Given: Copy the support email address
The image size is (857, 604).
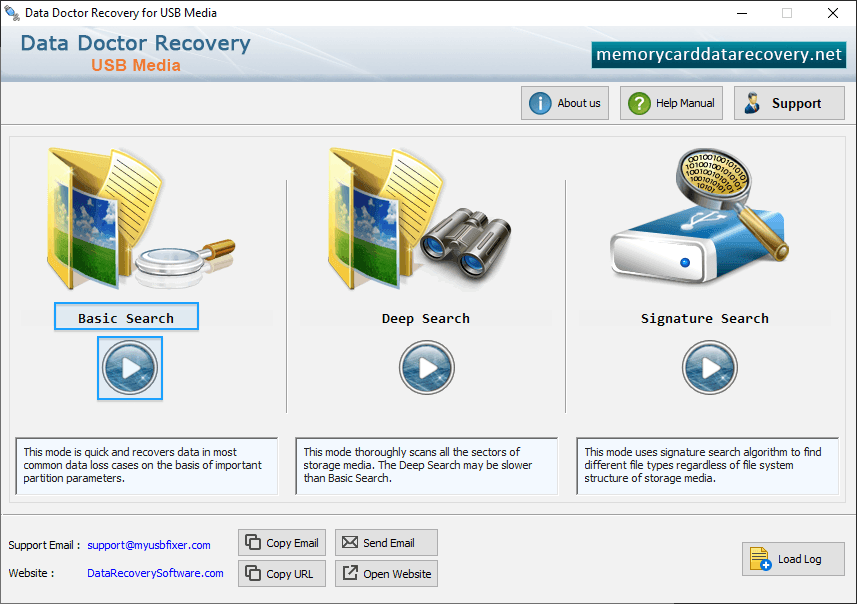Looking at the screenshot, I should 282,543.
